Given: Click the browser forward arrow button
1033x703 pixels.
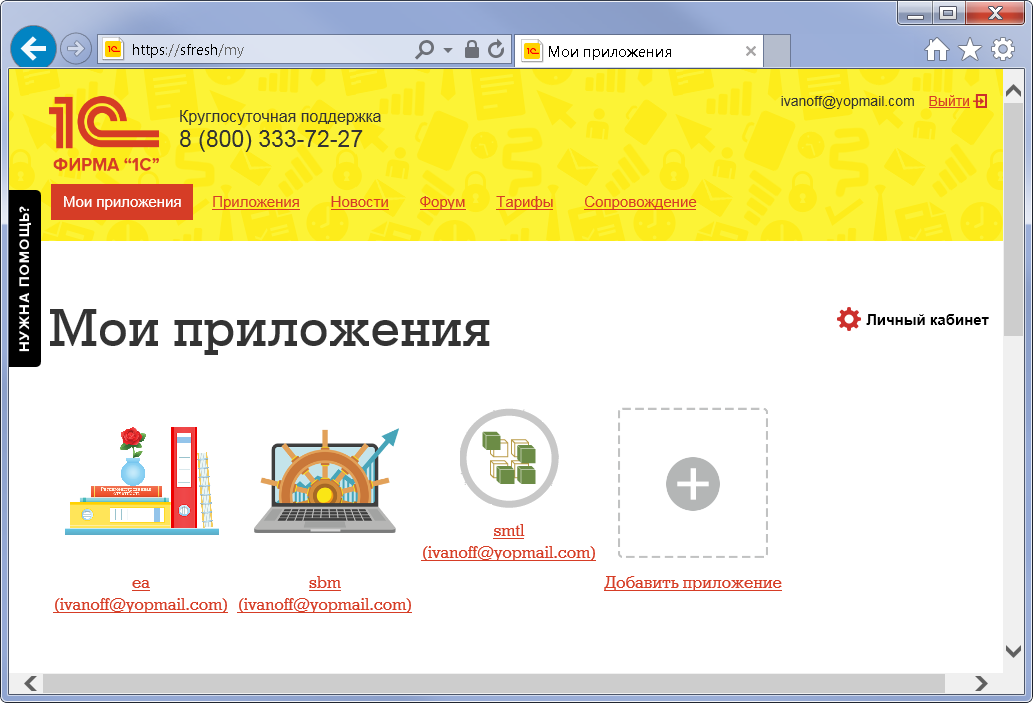Looking at the screenshot, I should tap(76, 49).
